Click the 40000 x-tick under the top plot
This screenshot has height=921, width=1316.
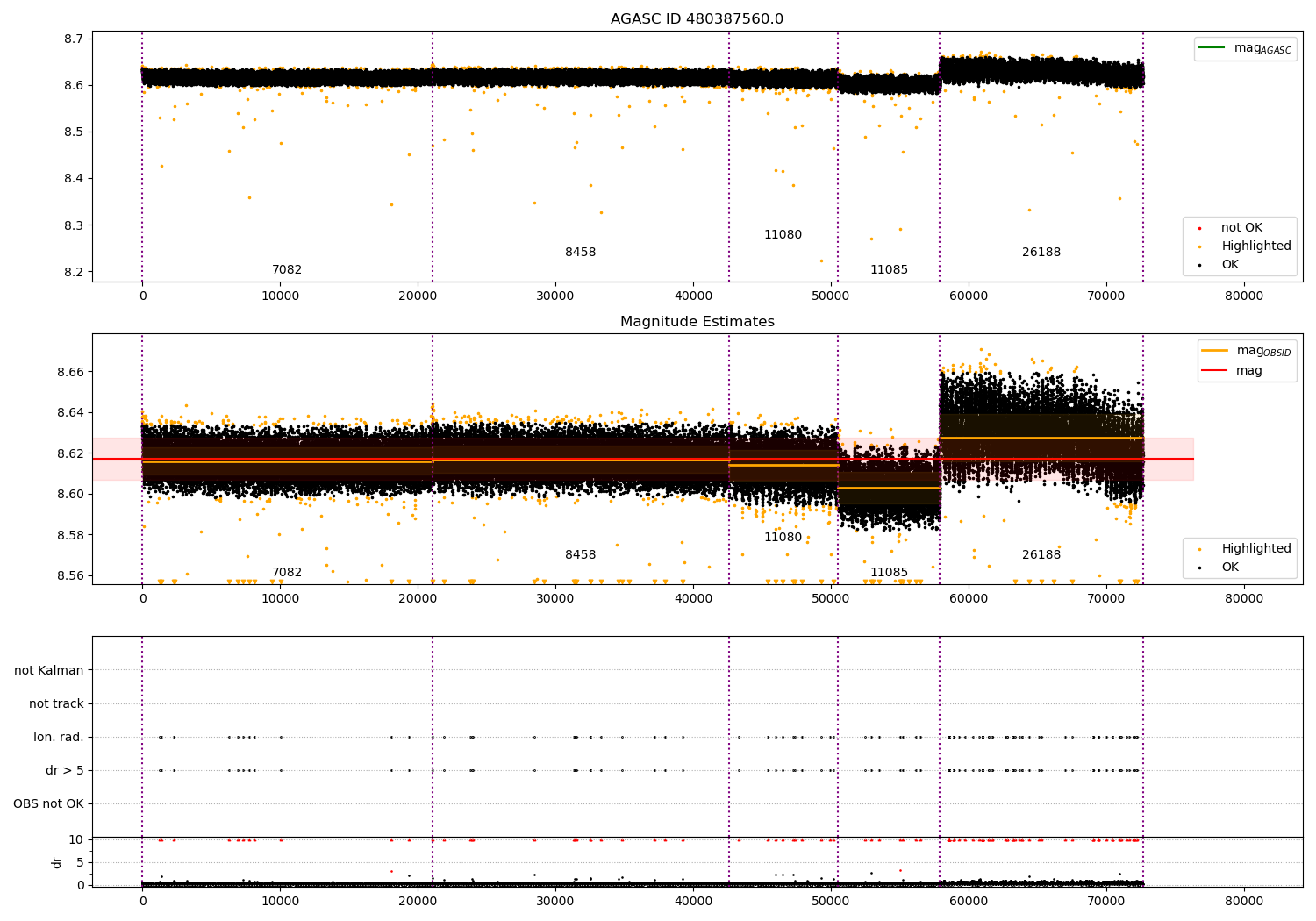pos(693,296)
